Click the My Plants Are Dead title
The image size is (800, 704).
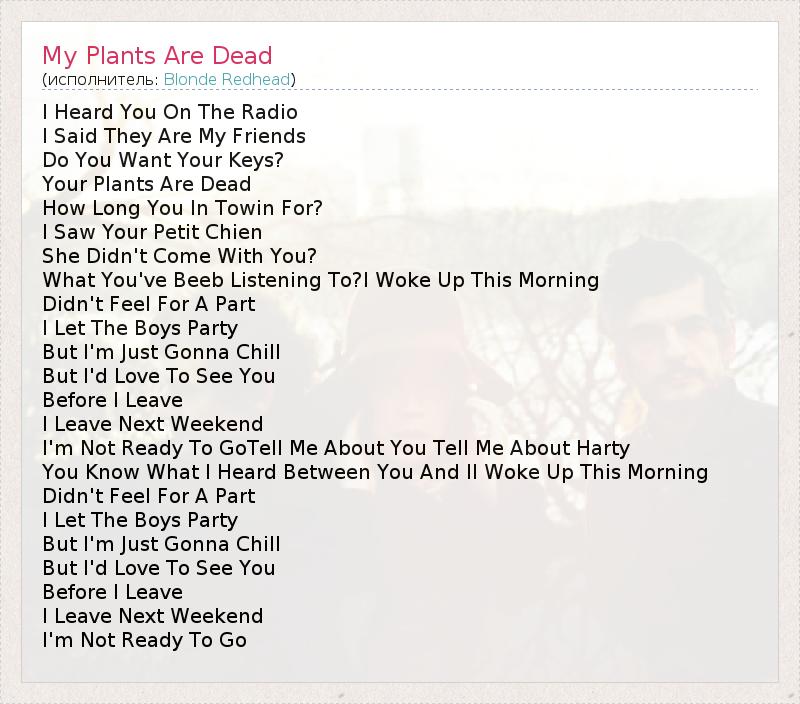[x=157, y=55]
